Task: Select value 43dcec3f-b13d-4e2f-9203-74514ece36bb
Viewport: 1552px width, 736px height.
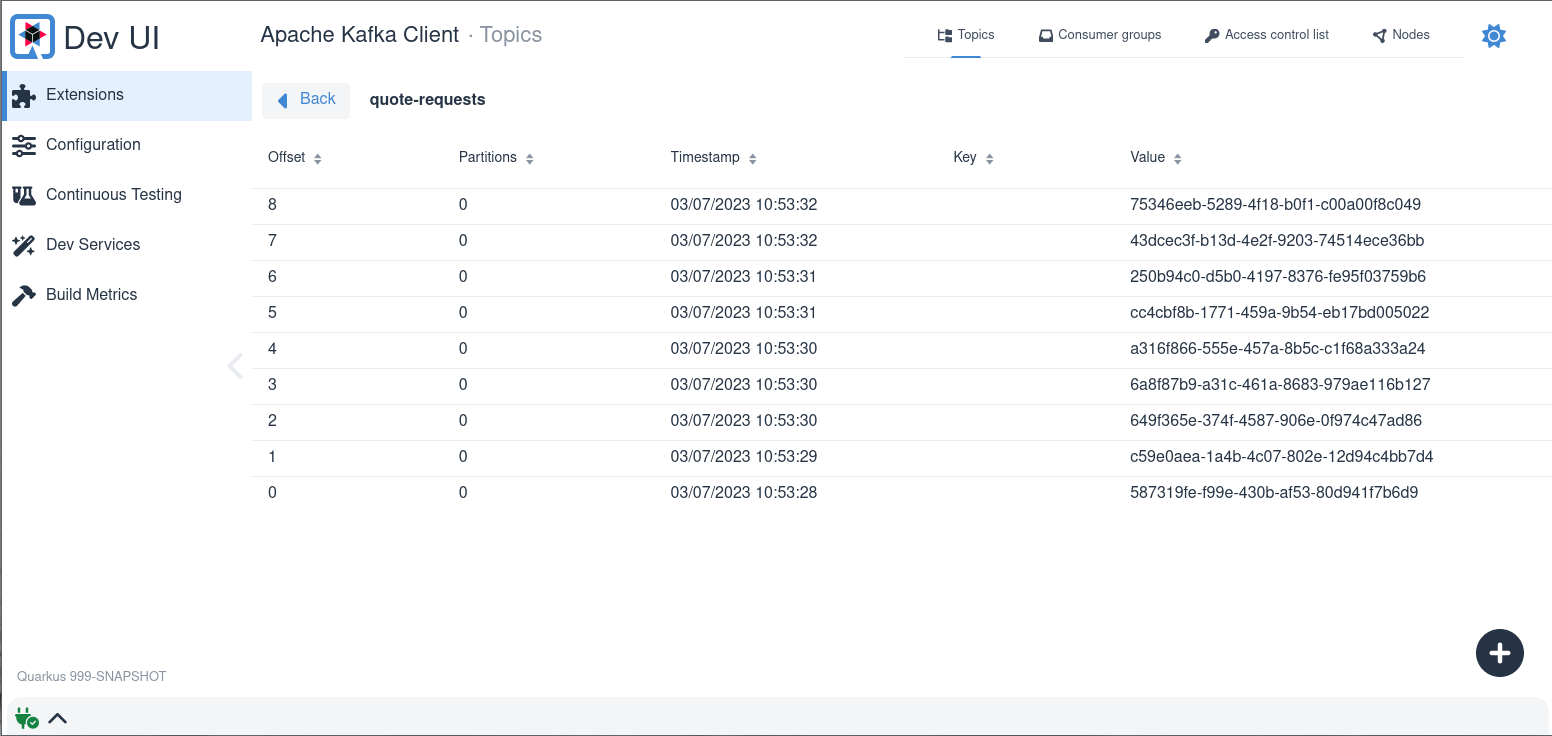Action: tap(1277, 241)
